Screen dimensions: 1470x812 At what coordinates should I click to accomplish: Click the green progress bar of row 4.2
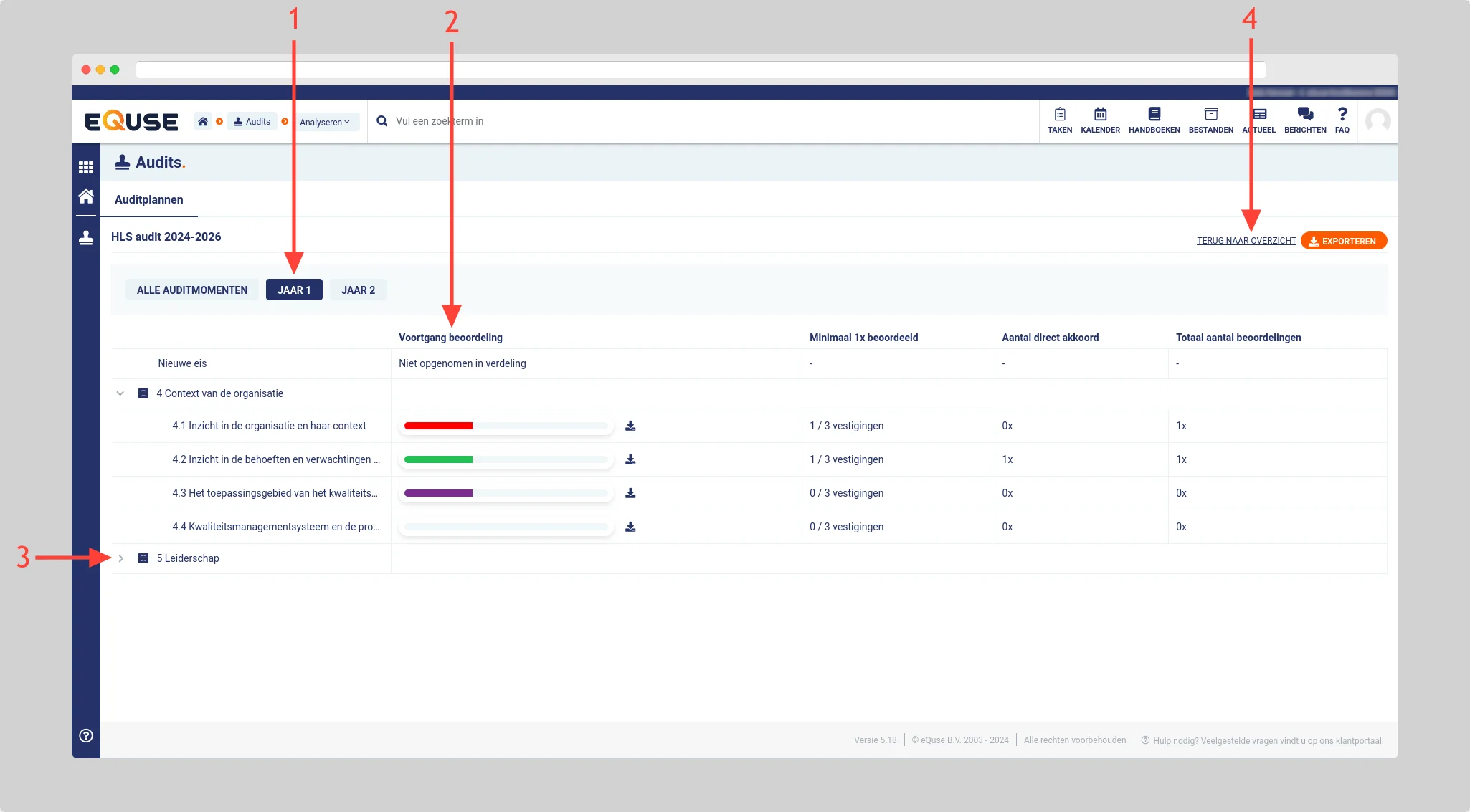click(x=438, y=459)
